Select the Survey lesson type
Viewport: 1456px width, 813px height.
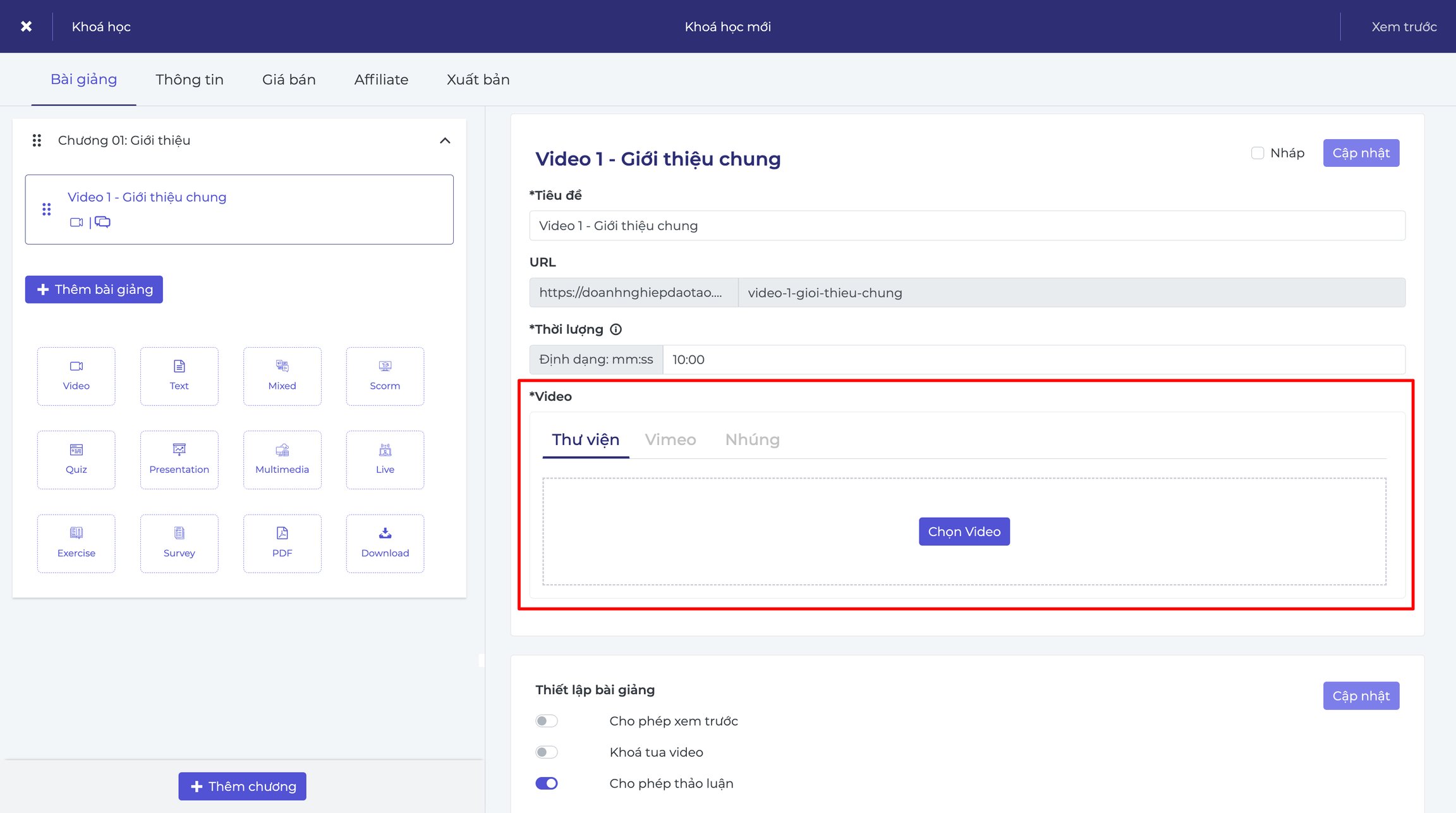(x=179, y=543)
